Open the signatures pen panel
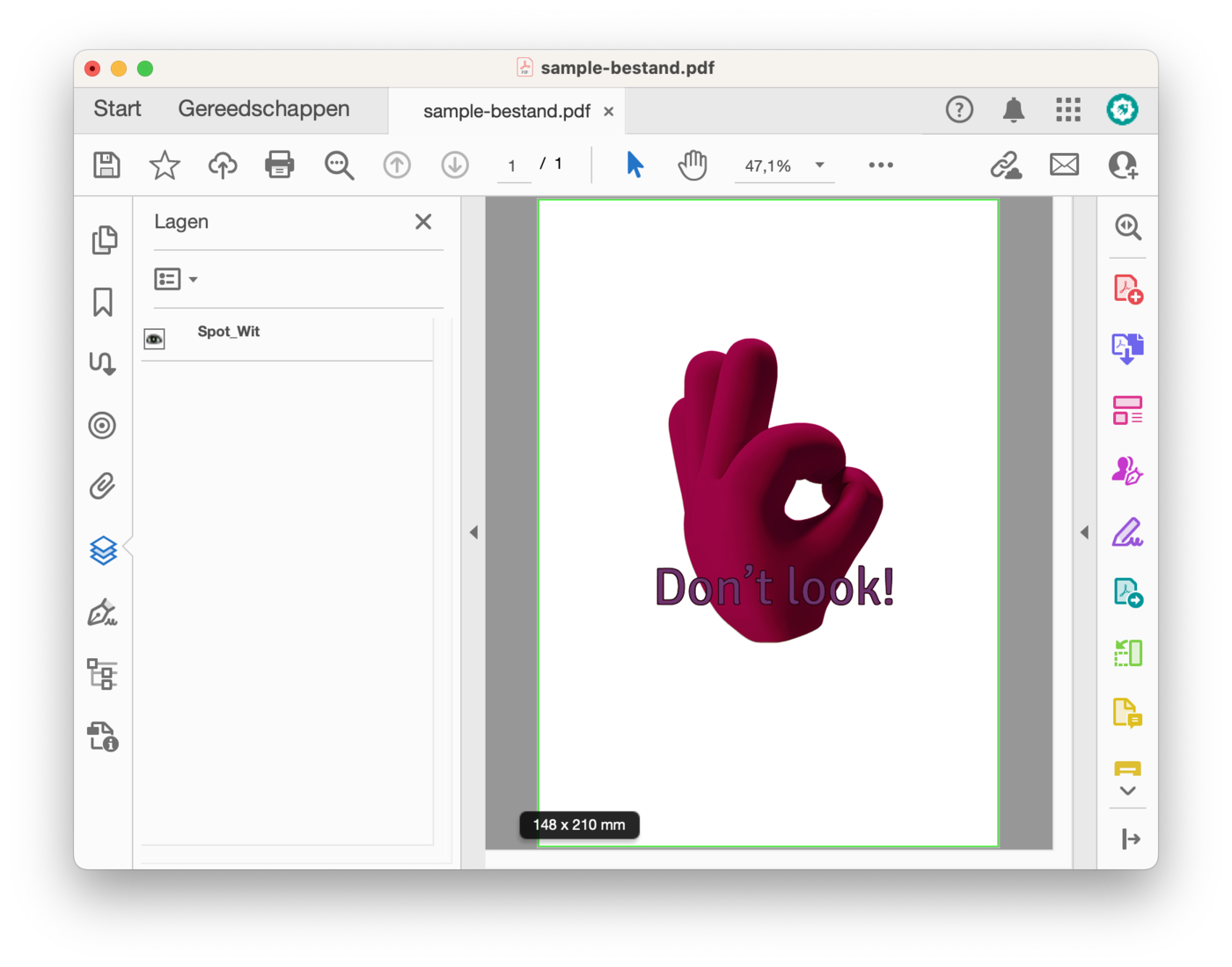 tap(103, 612)
